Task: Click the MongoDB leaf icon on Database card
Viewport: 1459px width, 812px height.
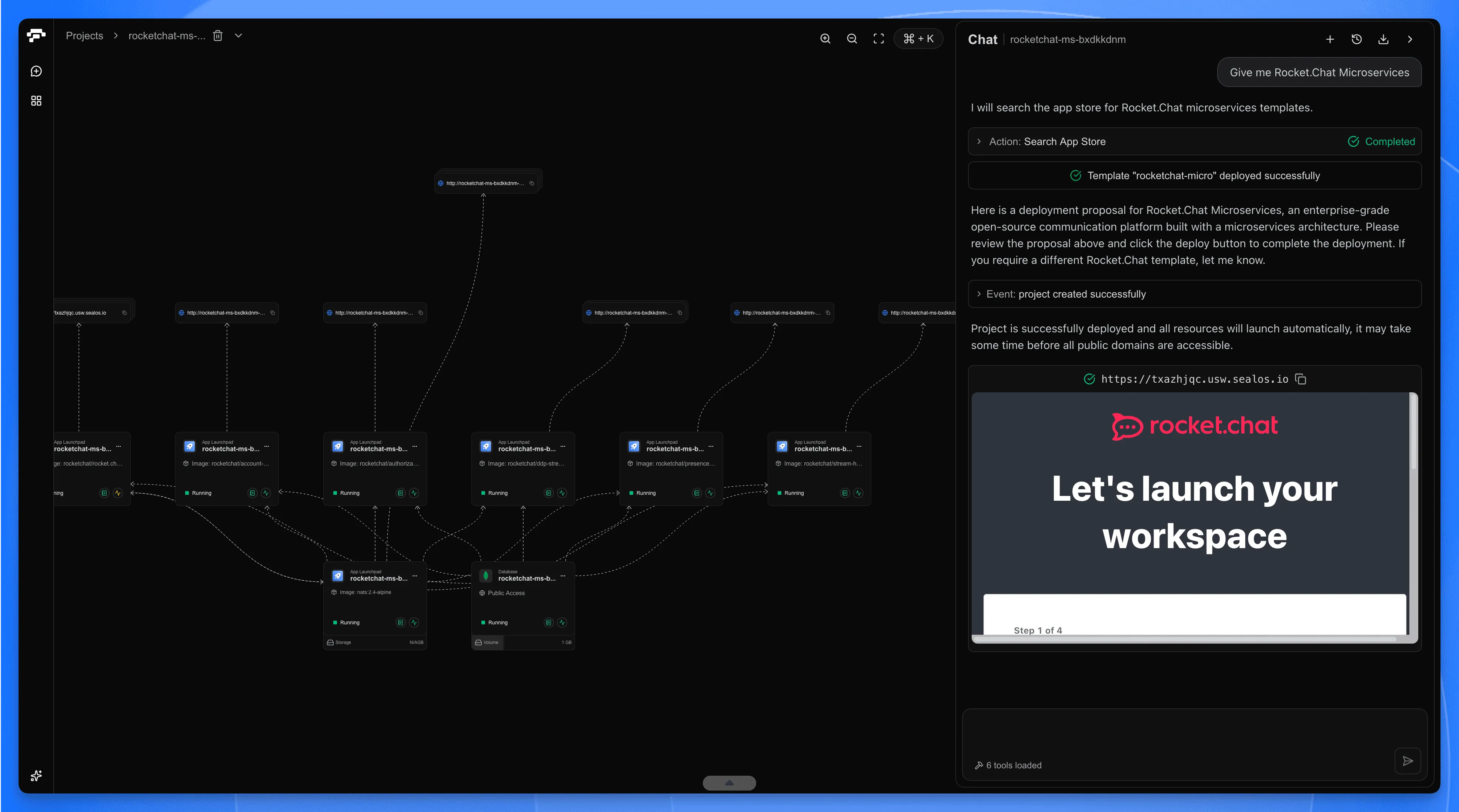Action: point(485,576)
